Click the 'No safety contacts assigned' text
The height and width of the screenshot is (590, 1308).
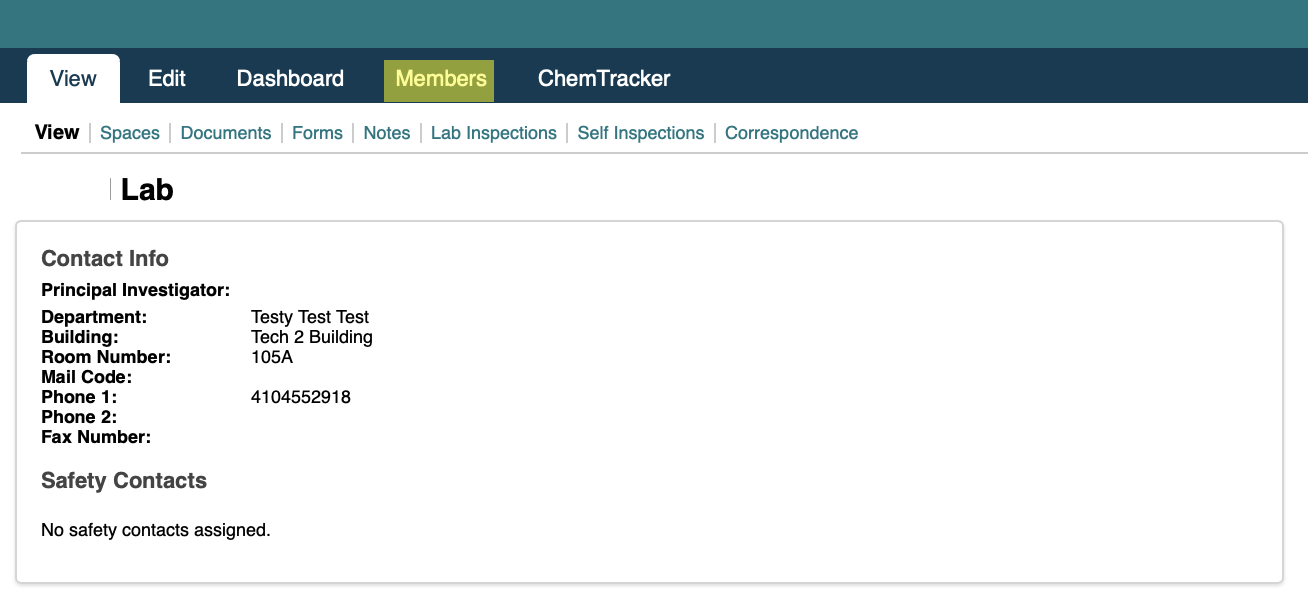coord(156,530)
